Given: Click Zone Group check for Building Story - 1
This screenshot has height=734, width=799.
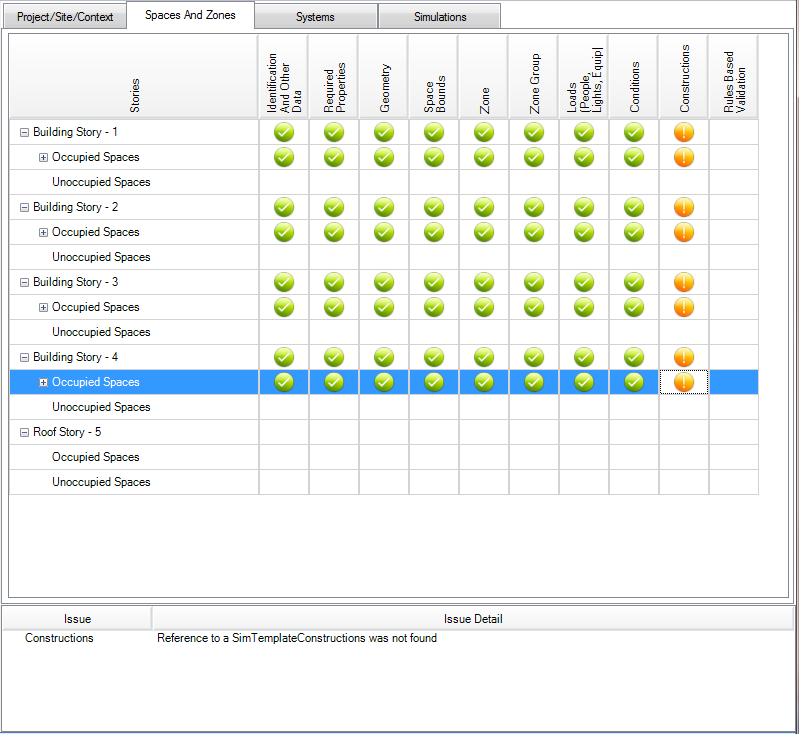Looking at the screenshot, I should 534,132.
